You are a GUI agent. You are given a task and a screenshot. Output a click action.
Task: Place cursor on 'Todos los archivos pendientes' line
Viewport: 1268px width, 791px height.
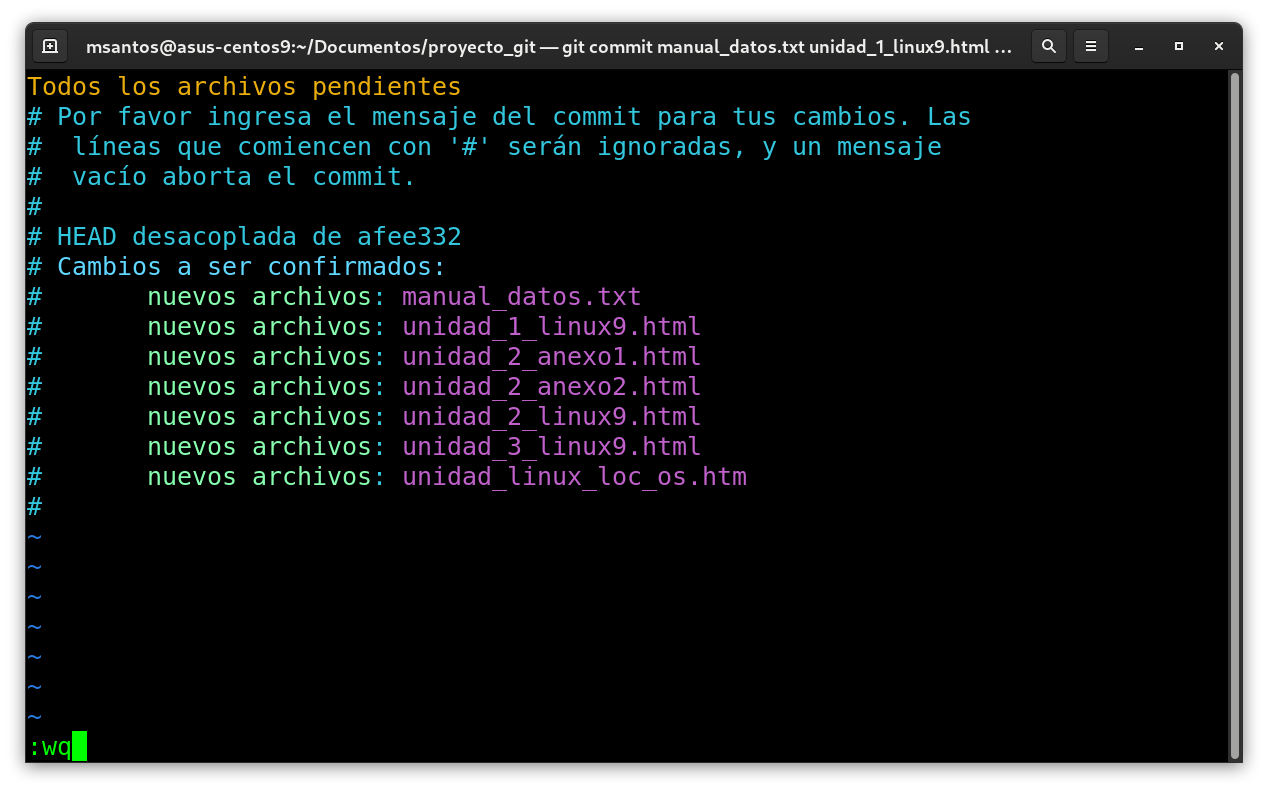point(244,87)
